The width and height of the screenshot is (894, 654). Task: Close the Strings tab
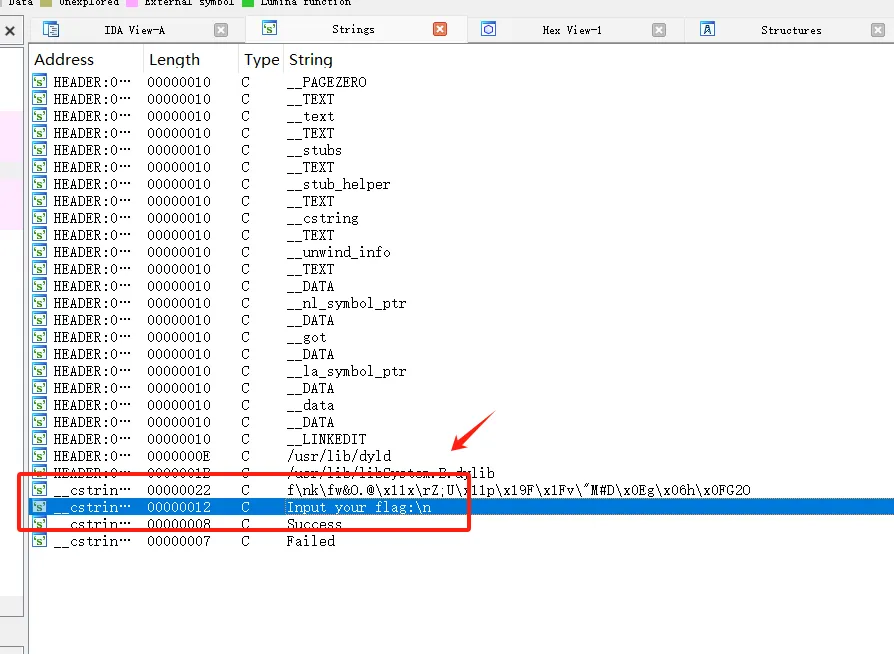[x=439, y=29]
